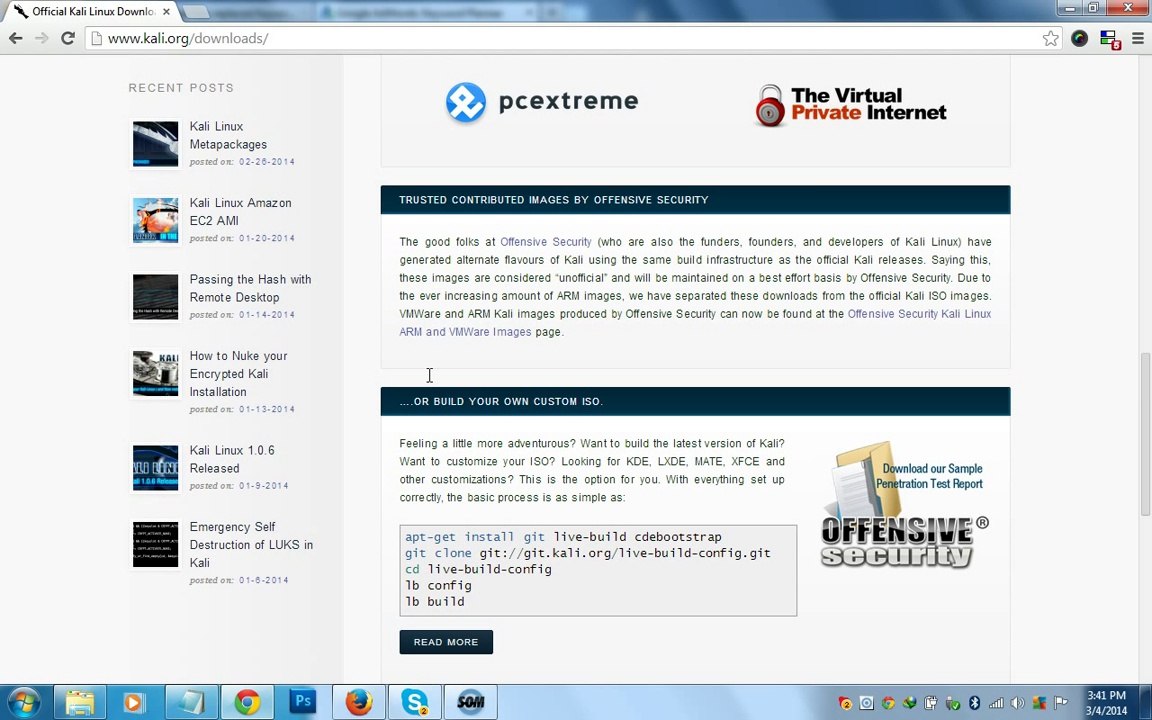
Task: Click the '....OR BUILD YOUR OWN CUSTOM ISO.' header
Action: click(x=695, y=401)
